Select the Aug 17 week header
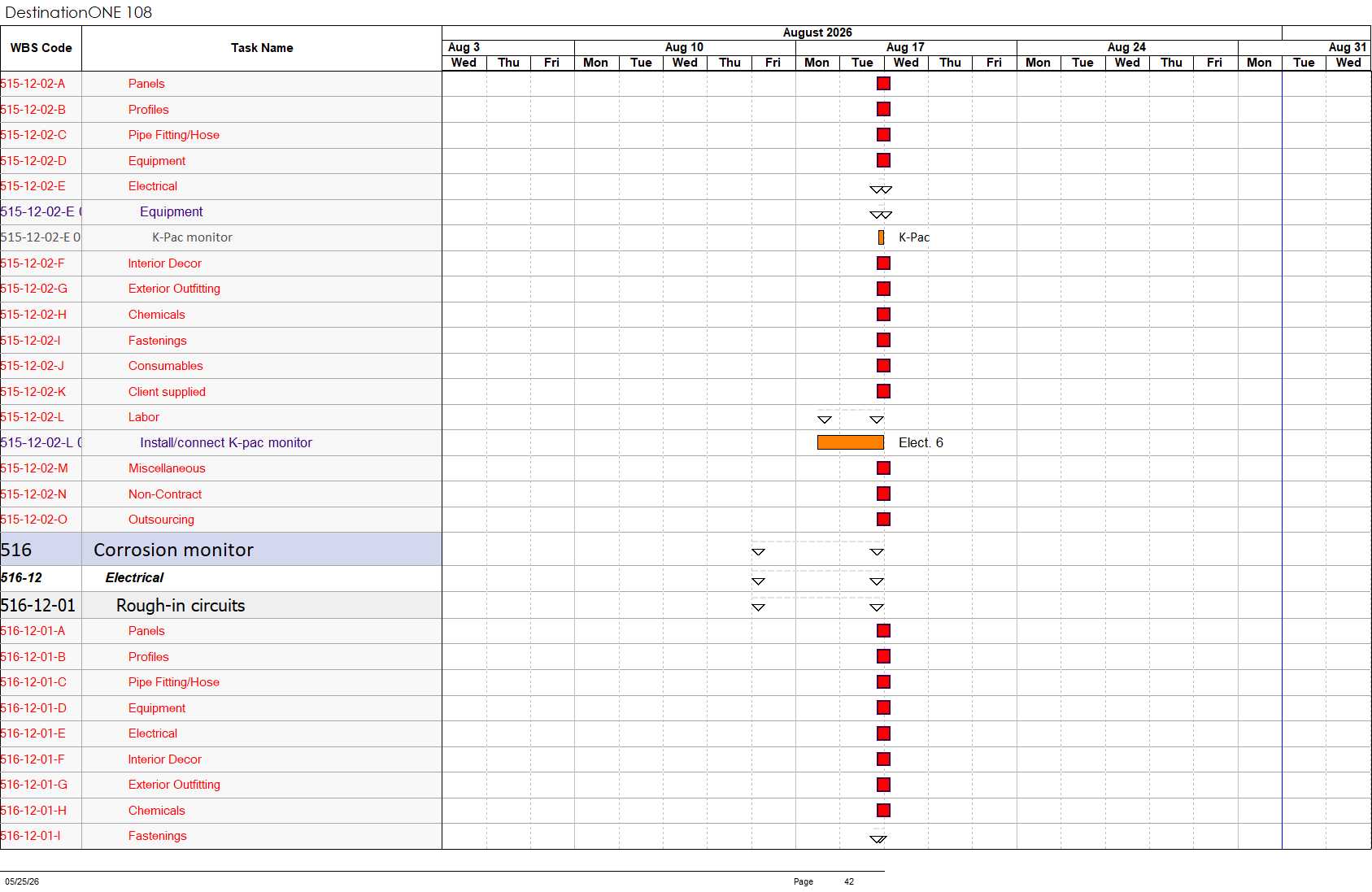Screen dimensions: 1372x892 [x=906, y=47]
